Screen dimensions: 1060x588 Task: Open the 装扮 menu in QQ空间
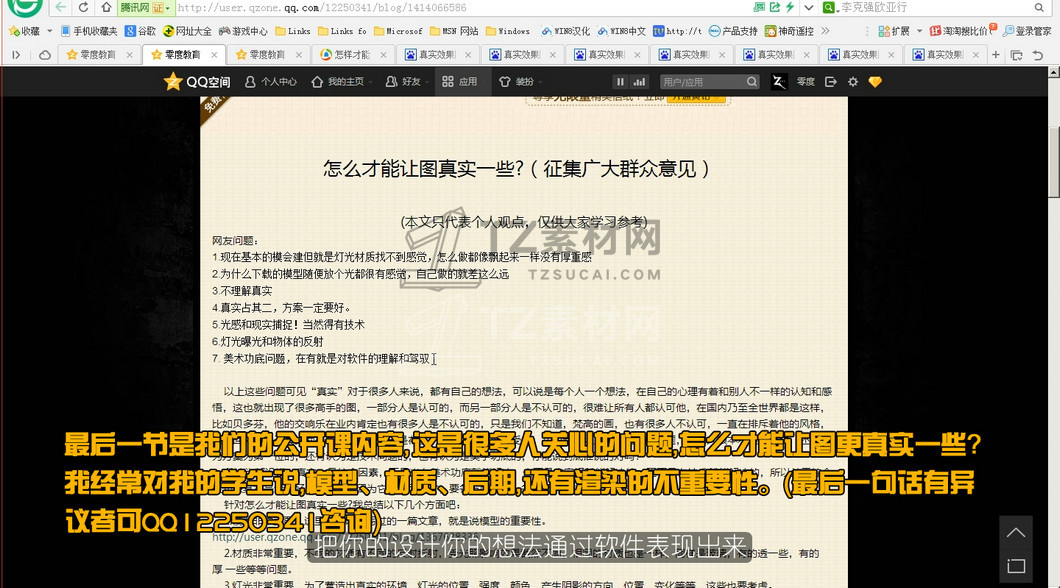517,82
